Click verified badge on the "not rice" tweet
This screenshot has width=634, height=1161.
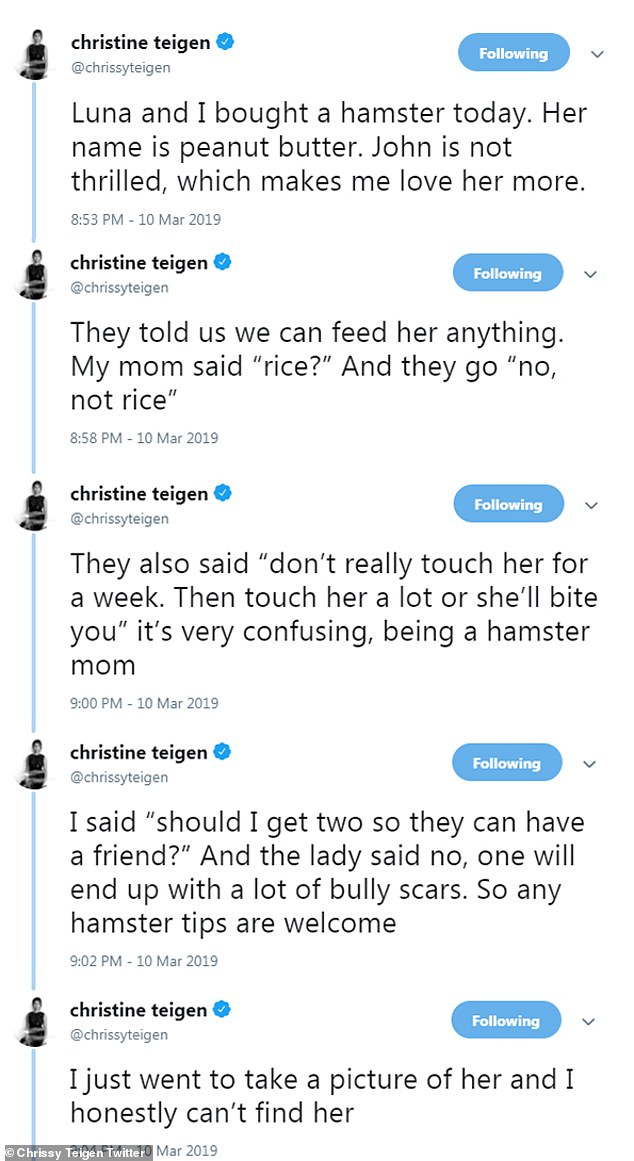(223, 262)
